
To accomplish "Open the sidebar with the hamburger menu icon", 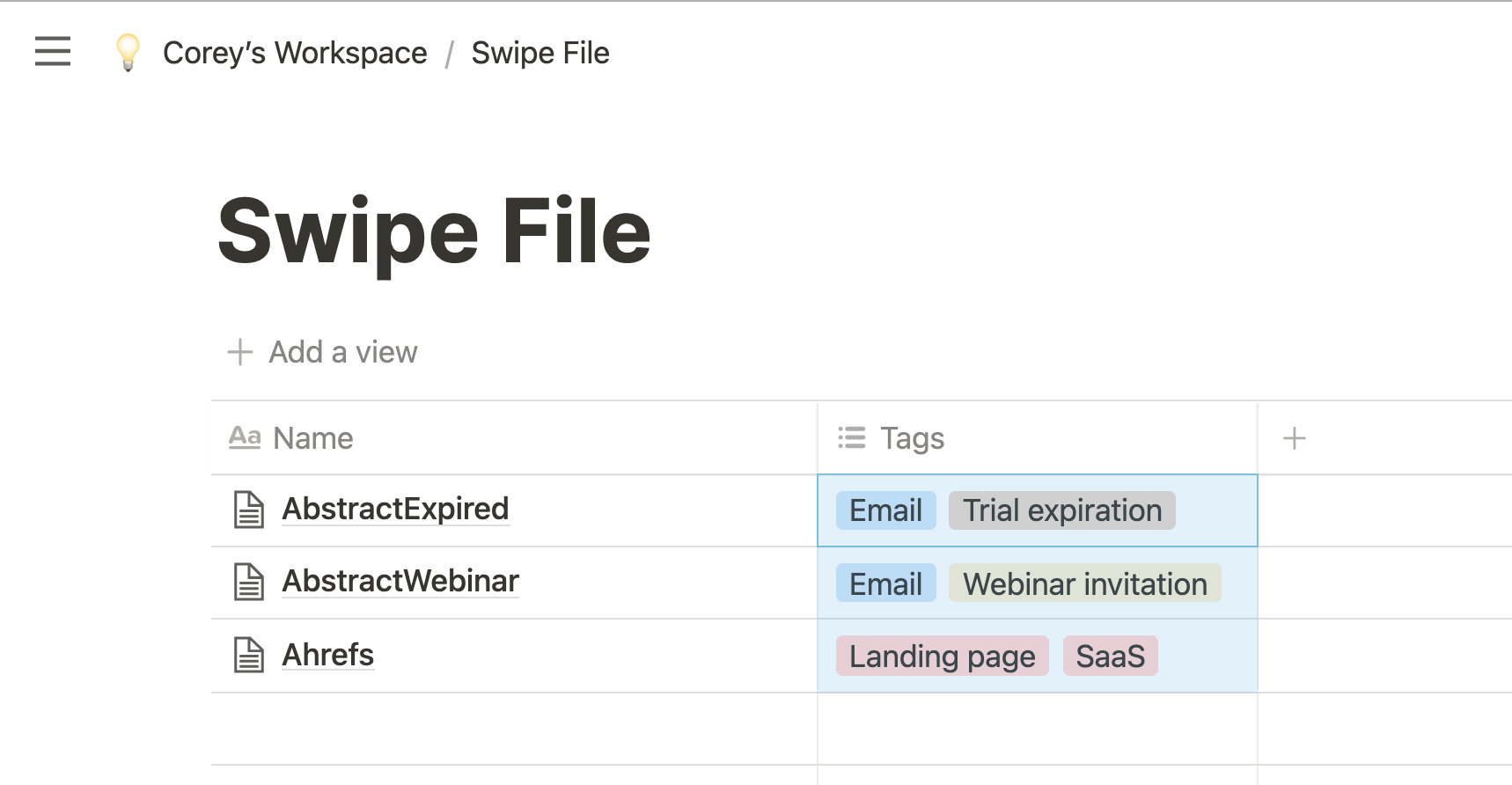I will click(x=52, y=53).
